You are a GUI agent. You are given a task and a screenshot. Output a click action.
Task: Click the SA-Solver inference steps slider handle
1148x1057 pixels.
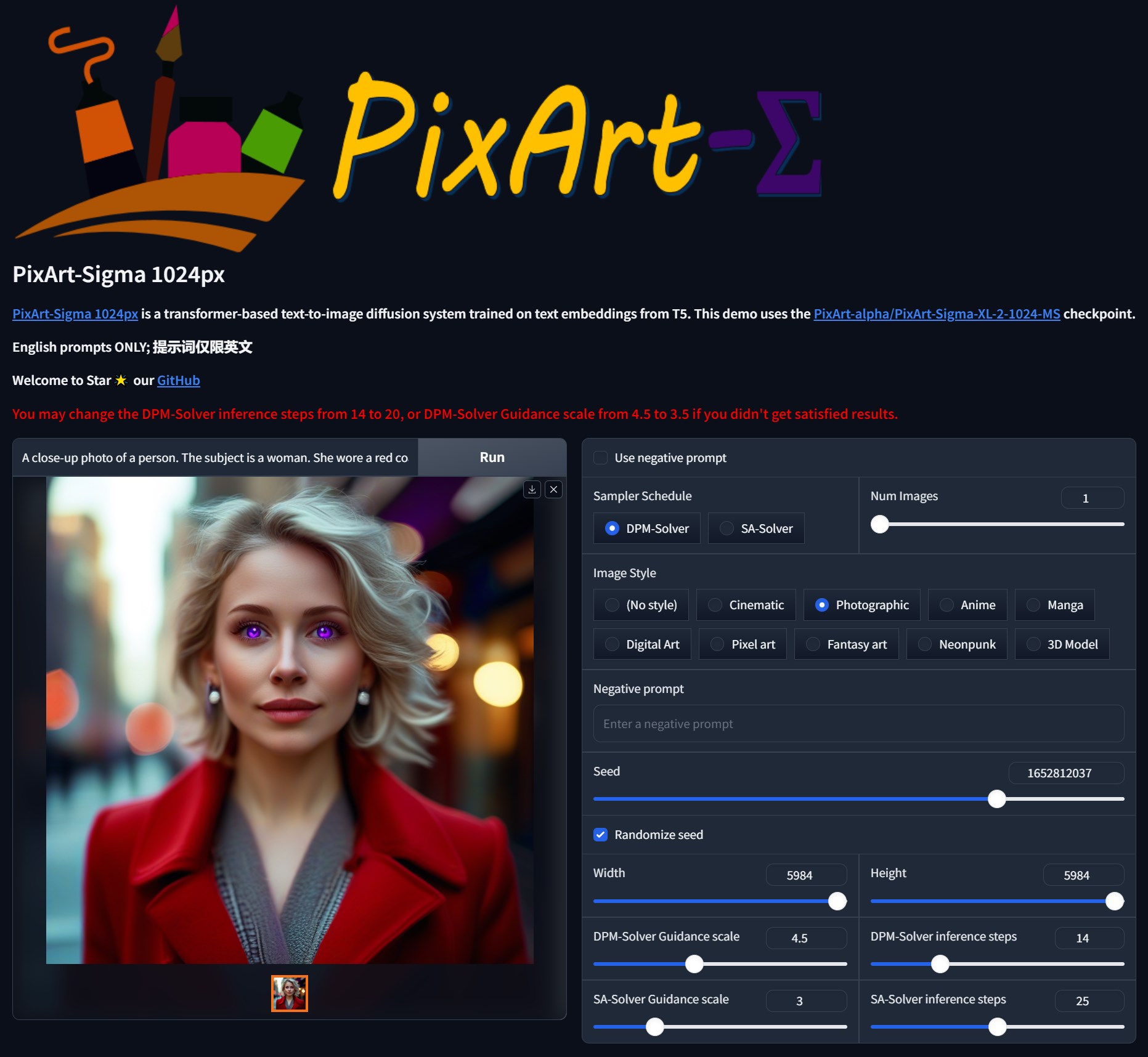pyautogui.click(x=998, y=1027)
